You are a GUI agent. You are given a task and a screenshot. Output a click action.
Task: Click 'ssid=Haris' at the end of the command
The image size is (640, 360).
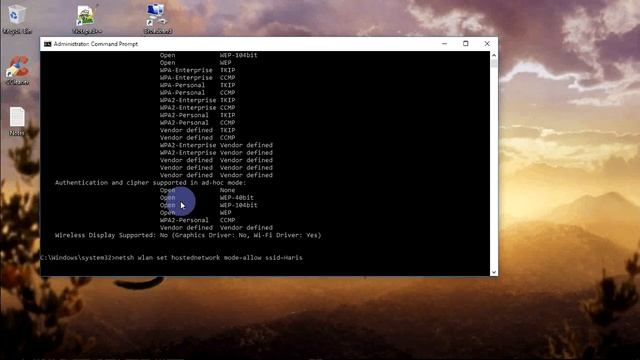coord(284,258)
